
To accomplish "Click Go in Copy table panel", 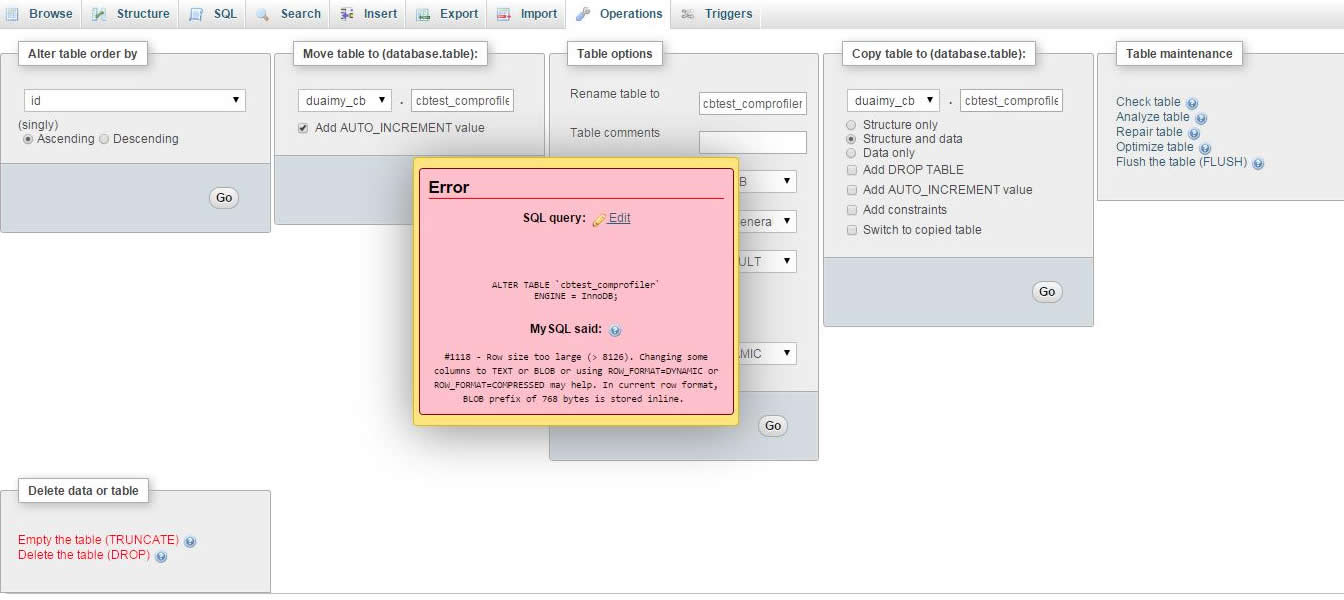I will pyautogui.click(x=1047, y=292).
